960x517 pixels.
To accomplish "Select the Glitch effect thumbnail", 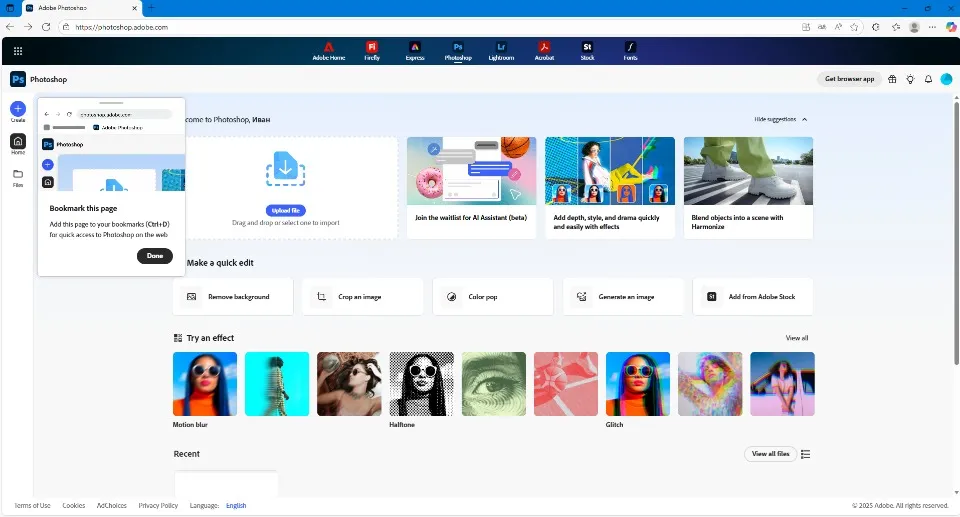I will 638,384.
